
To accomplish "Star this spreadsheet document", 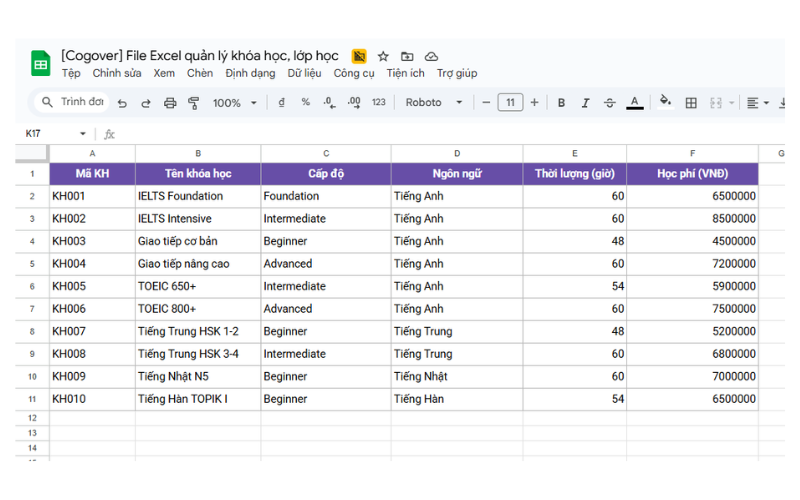I will (383, 57).
